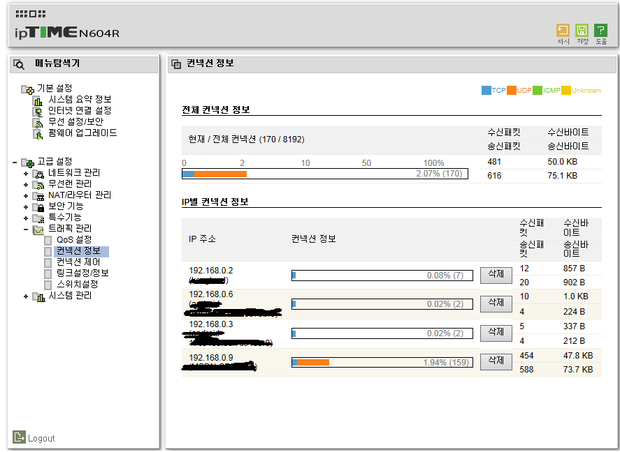Select 컨넥션 정보 highlighted tree item
Image resolution: width=620 pixels, height=452 pixels.
click(81, 251)
